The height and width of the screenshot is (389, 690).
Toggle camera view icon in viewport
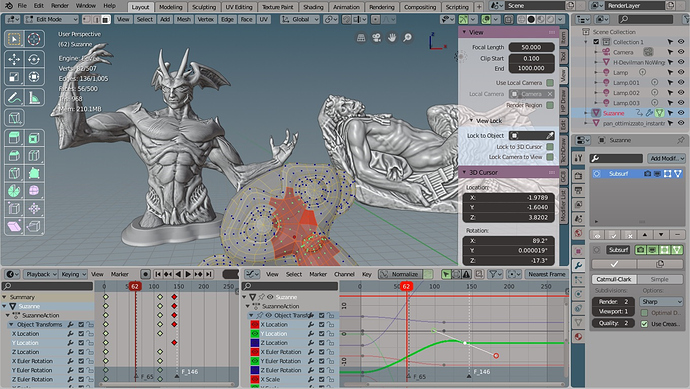376,38
